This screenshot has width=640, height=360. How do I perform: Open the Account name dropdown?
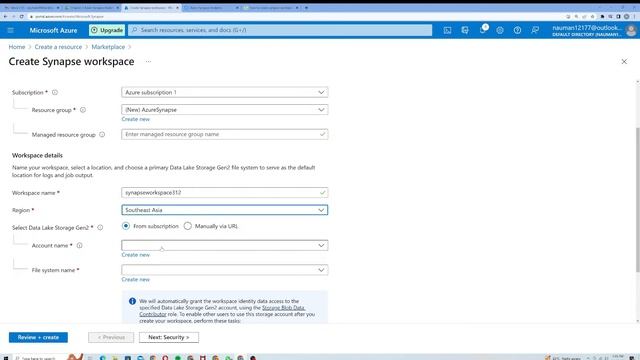[224, 245]
